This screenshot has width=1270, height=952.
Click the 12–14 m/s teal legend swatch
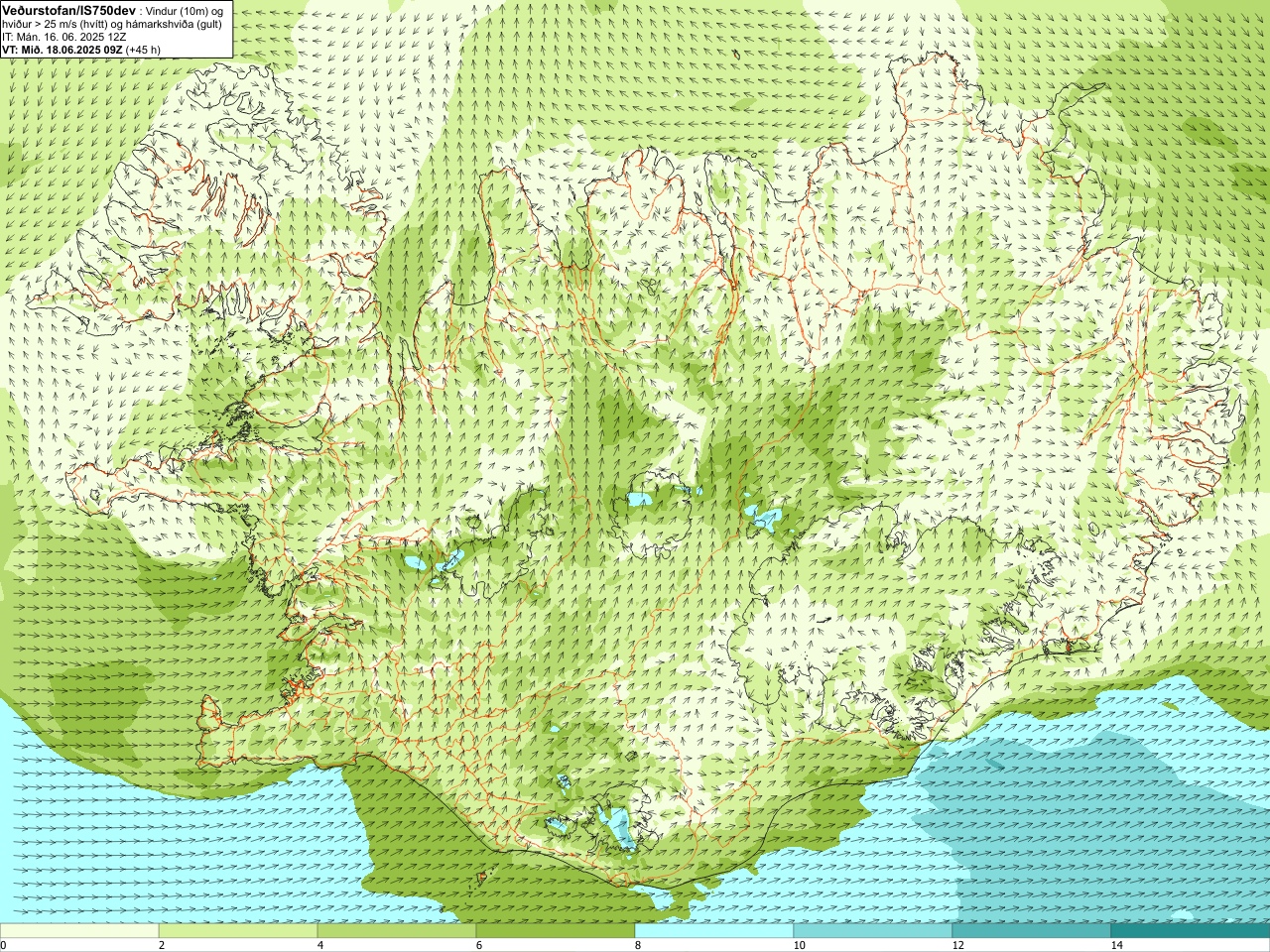click(x=1032, y=931)
